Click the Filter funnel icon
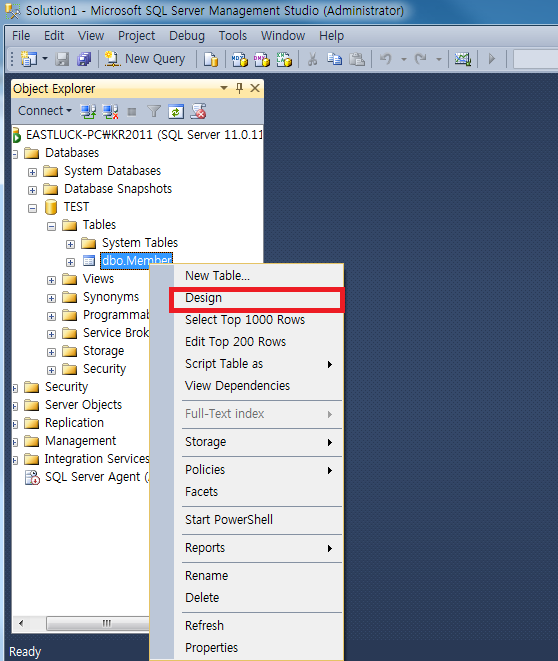Screen dimensions: 558x661 154,111
